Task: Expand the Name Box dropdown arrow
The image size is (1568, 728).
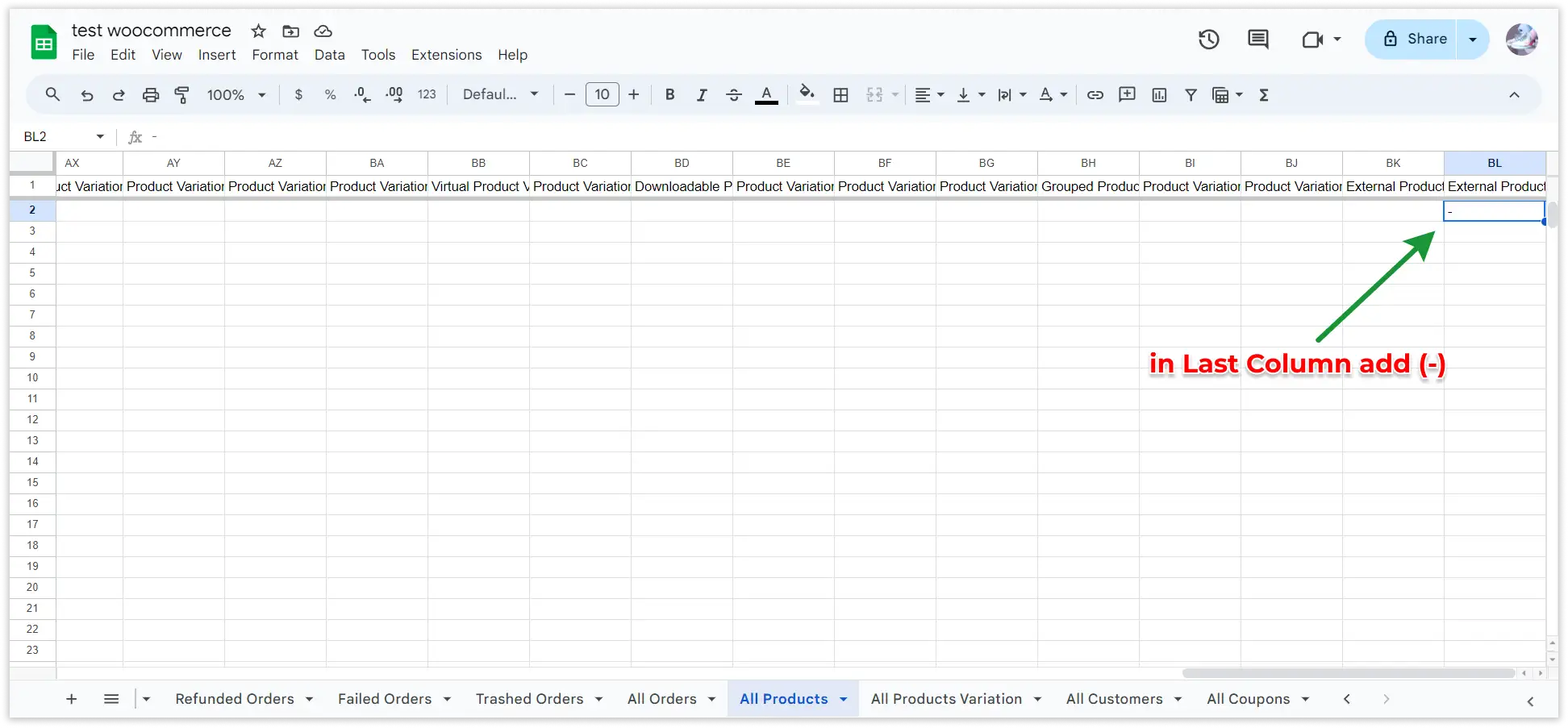Action: point(100,137)
